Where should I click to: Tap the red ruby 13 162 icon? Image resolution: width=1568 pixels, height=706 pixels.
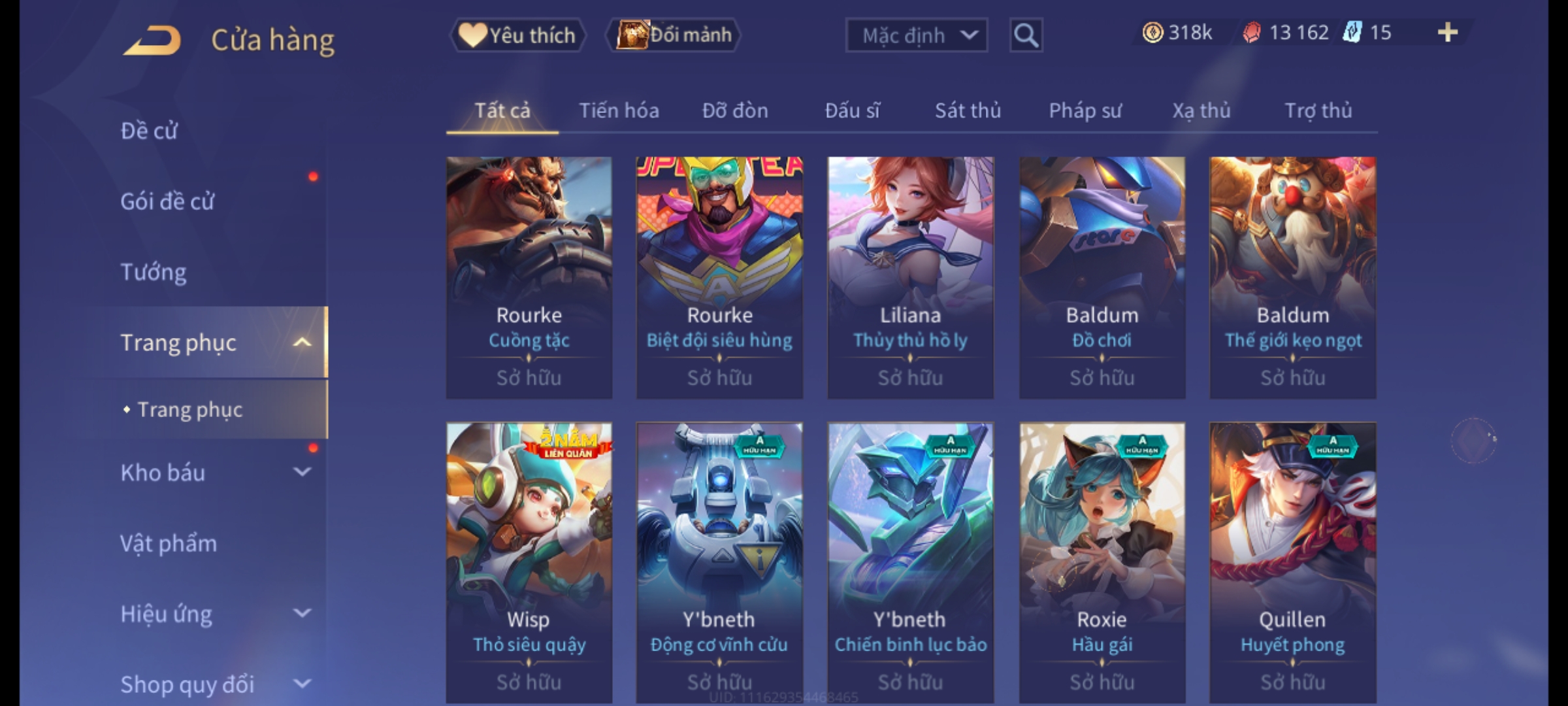(1251, 32)
